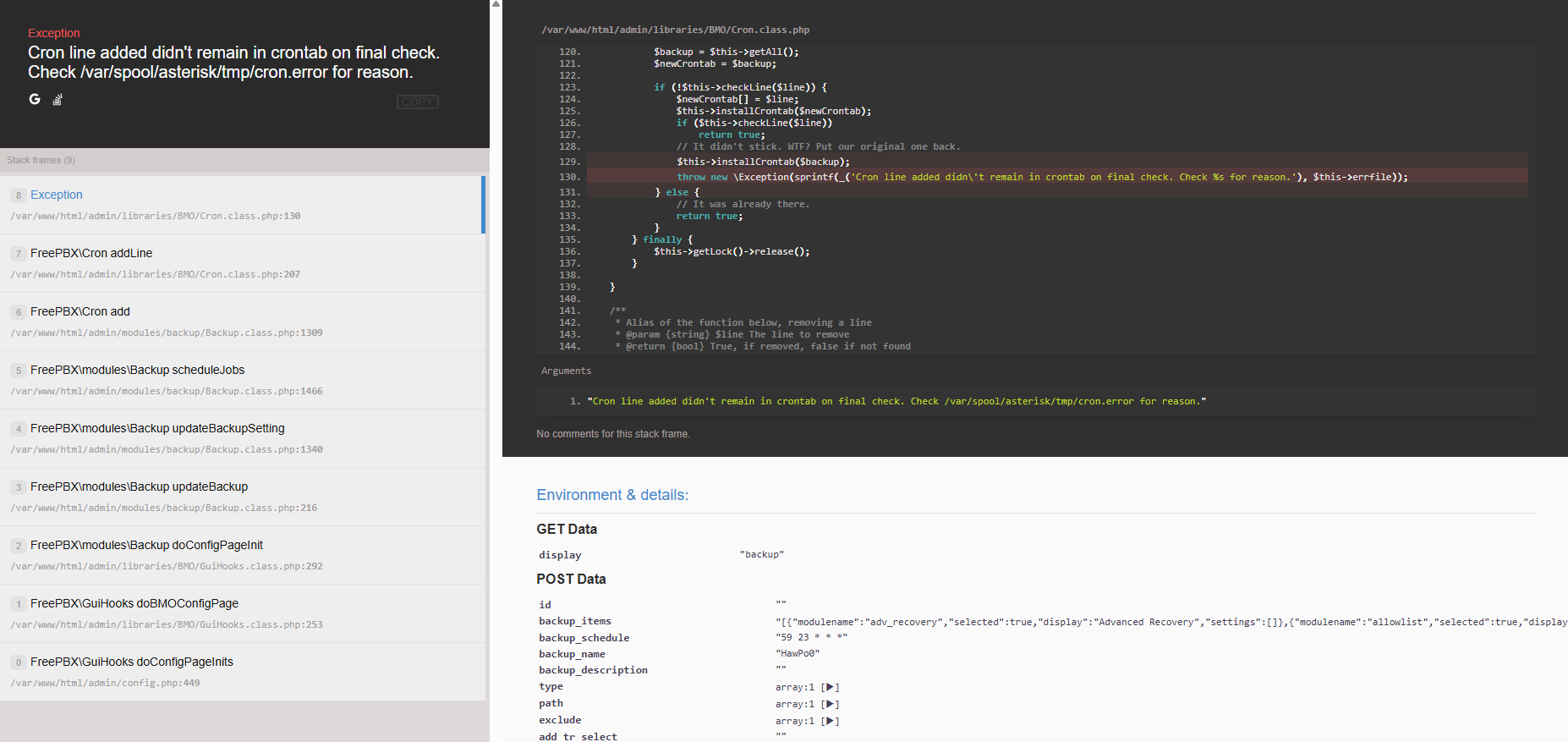Expand the type array in POST data

pos(831,687)
